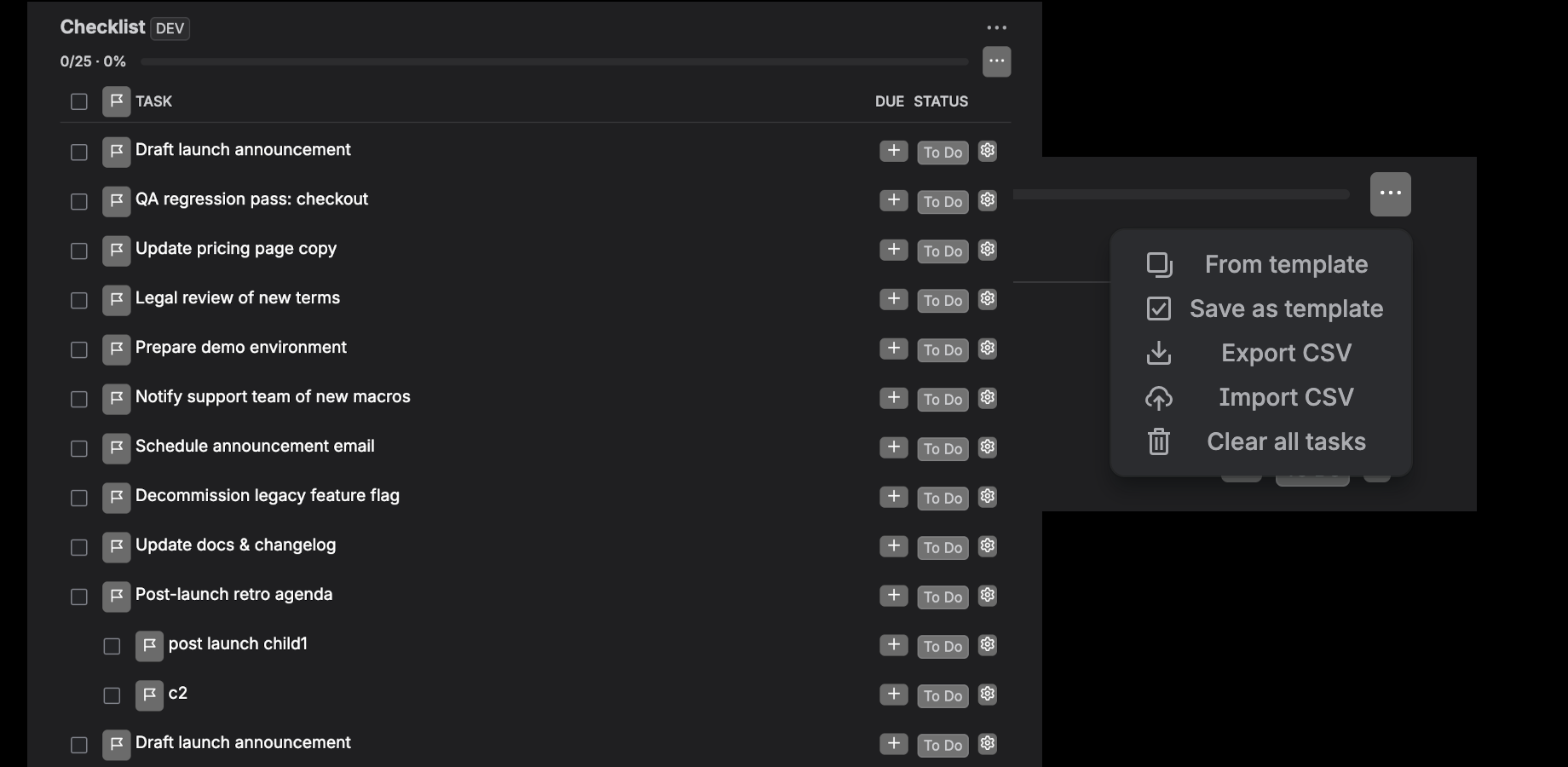Image resolution: width=1568 pixels, height=767 pixels.
Task: Click the plus icon on post launch child1 row
Action: click(893, 645)
